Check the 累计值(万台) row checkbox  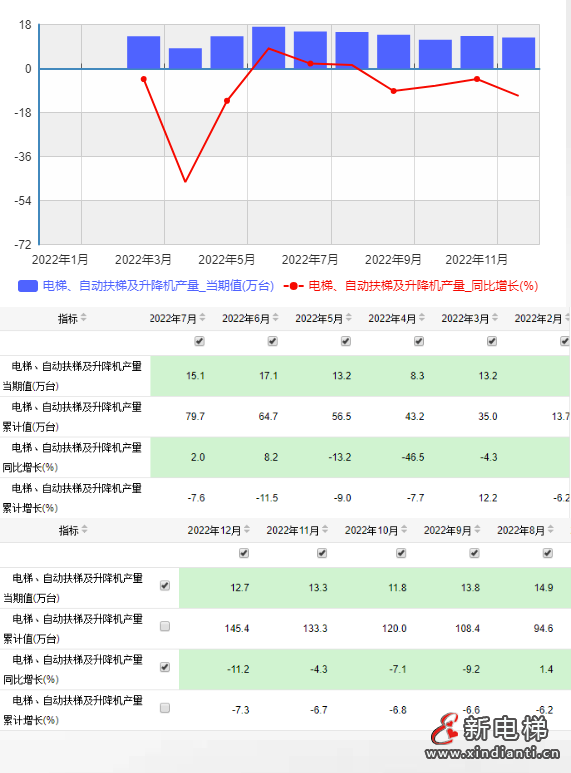coord(165,626)
